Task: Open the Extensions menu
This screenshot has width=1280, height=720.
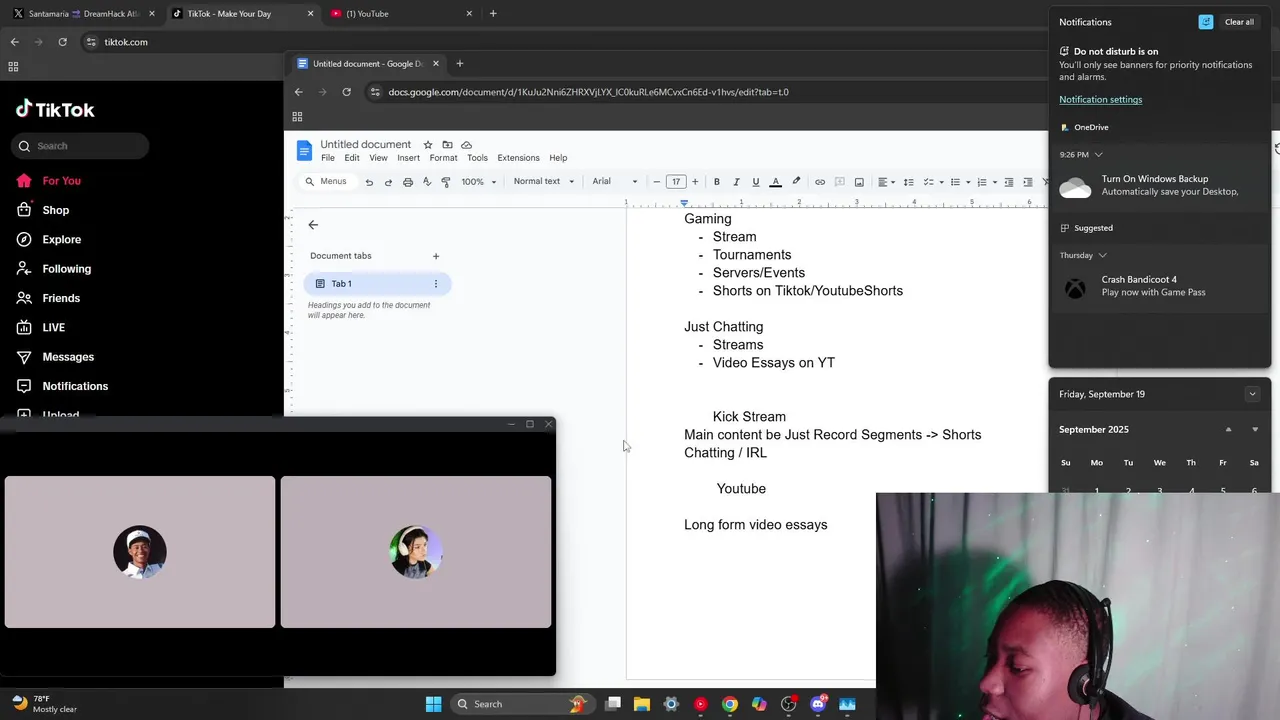Action: coord(518,158)
